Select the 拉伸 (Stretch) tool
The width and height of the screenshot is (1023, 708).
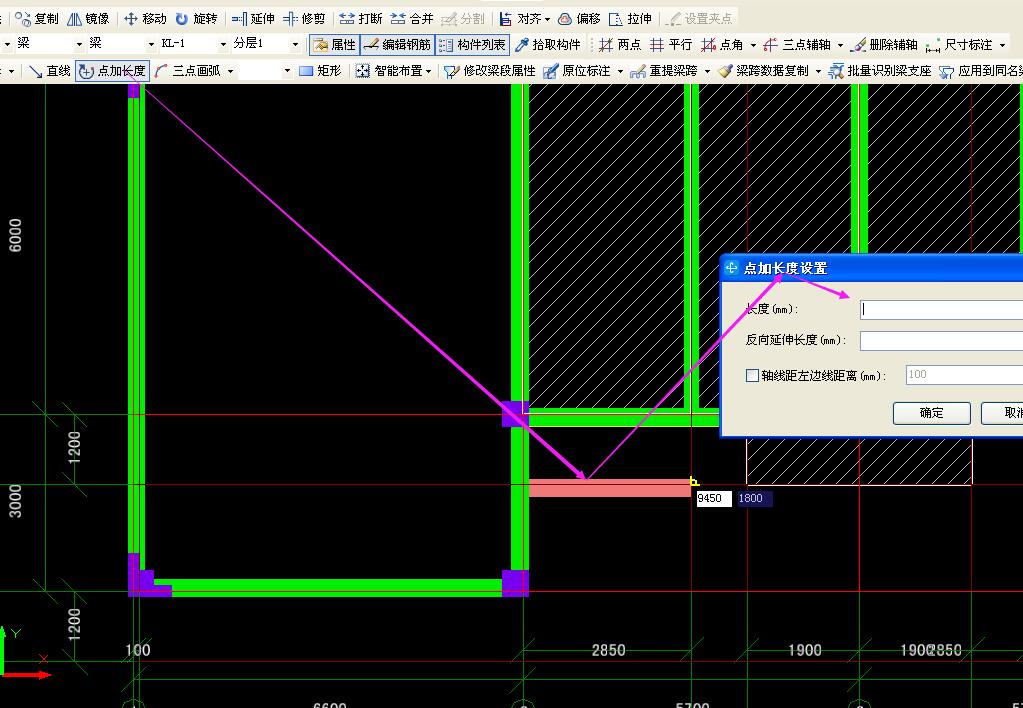click(630, 19)
